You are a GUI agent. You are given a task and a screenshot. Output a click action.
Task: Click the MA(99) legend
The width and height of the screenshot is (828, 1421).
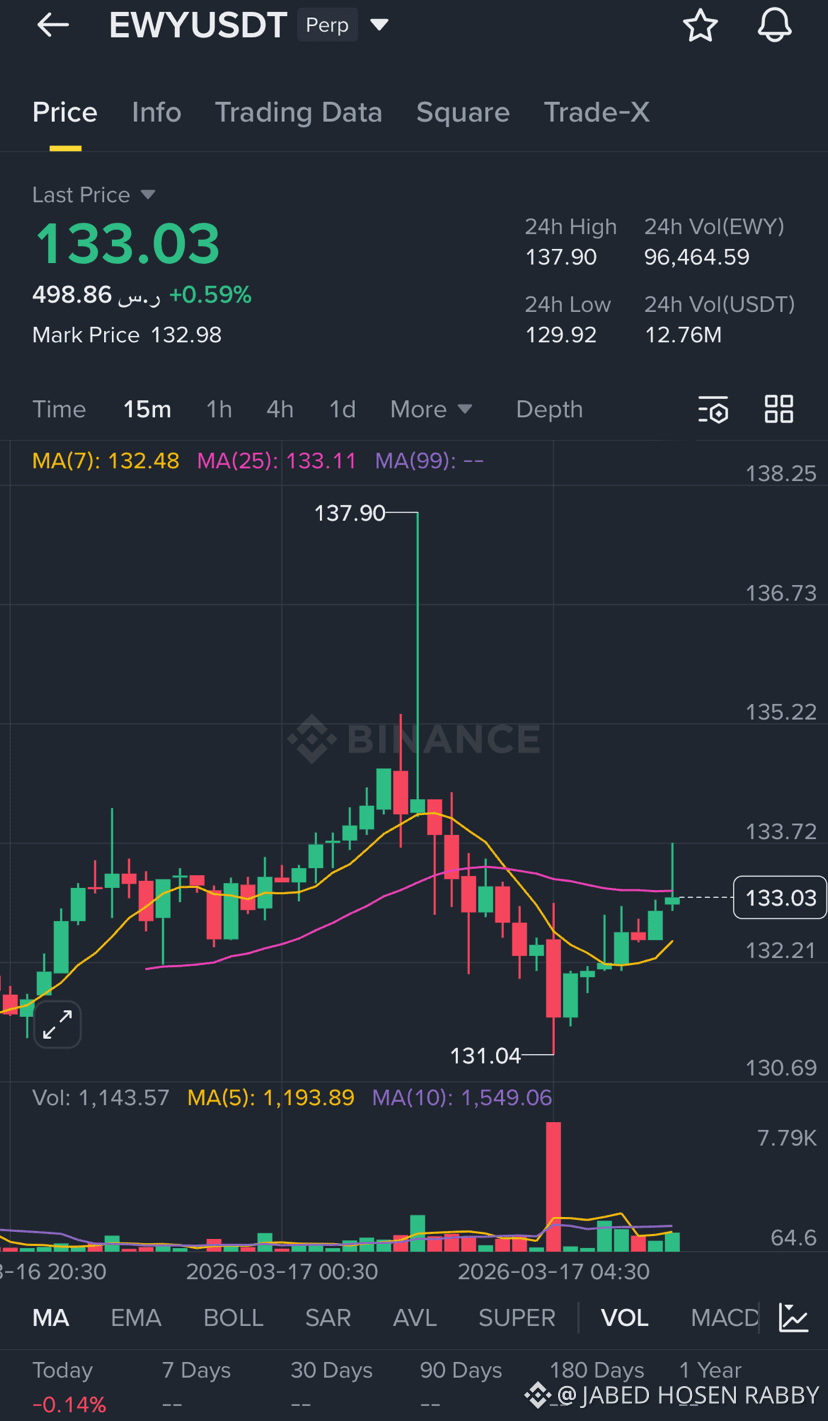pyautogui.click(x=429, y=461)
